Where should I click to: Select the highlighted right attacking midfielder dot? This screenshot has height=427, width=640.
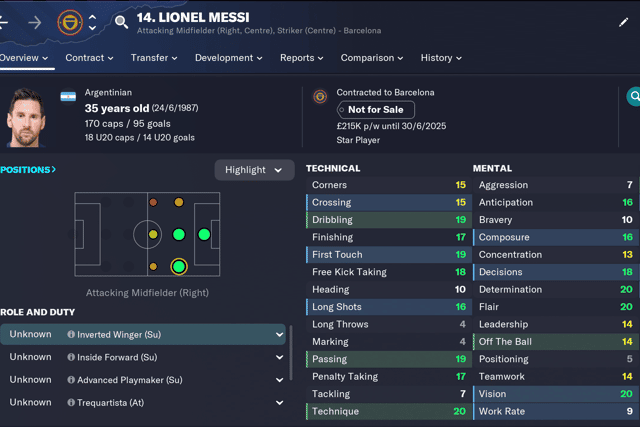179,267
